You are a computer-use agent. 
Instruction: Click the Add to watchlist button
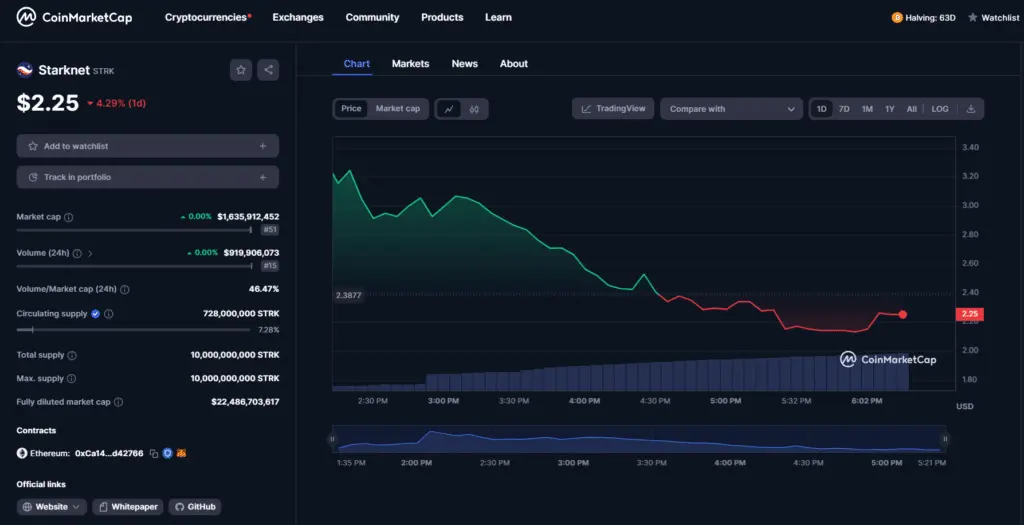tap(147, 146)
